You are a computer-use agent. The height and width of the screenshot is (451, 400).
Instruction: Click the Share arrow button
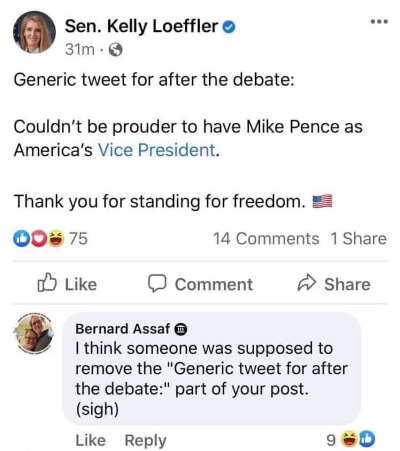tap(334, 284)
